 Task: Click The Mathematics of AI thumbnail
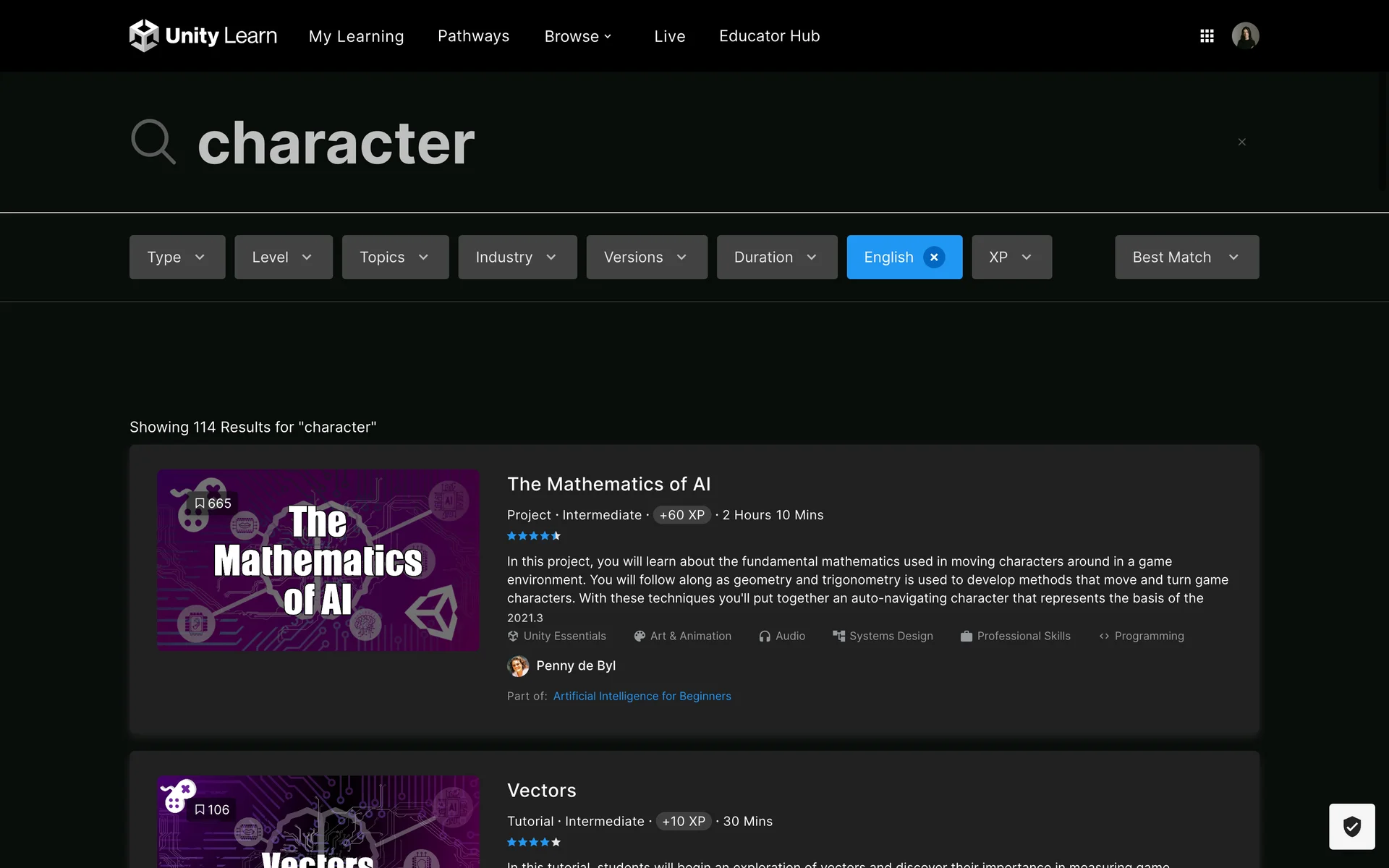pyautogui.click(x=318, y=560)
